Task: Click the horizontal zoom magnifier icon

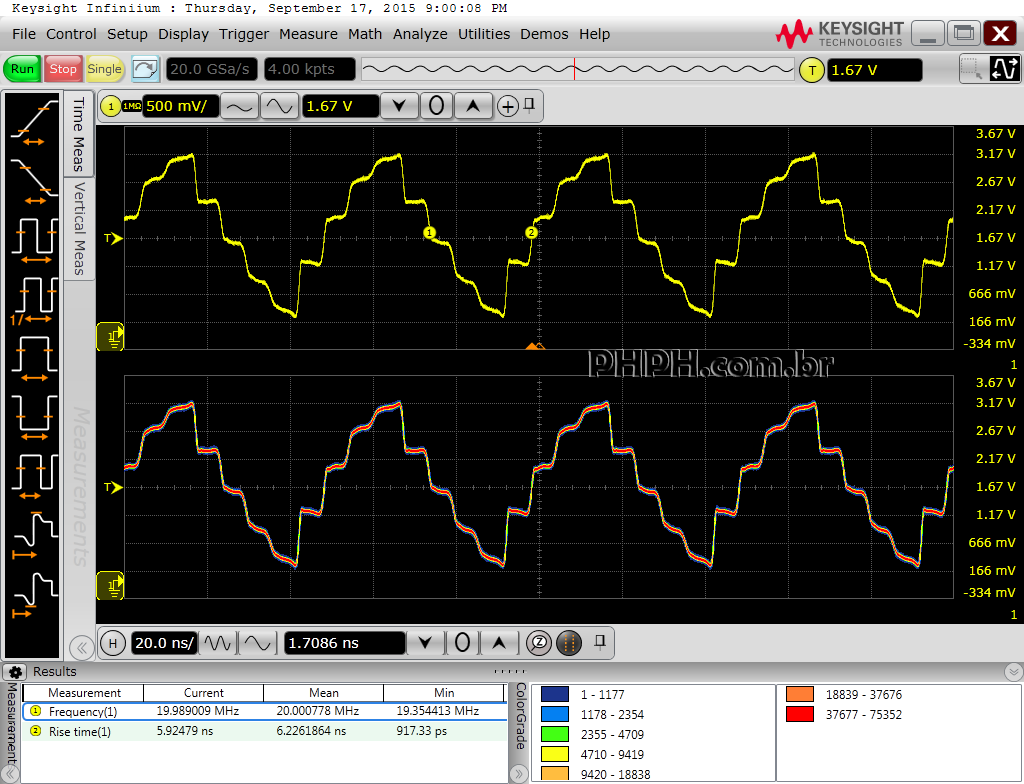Action: pyautogui.click(x=539, y=643)
